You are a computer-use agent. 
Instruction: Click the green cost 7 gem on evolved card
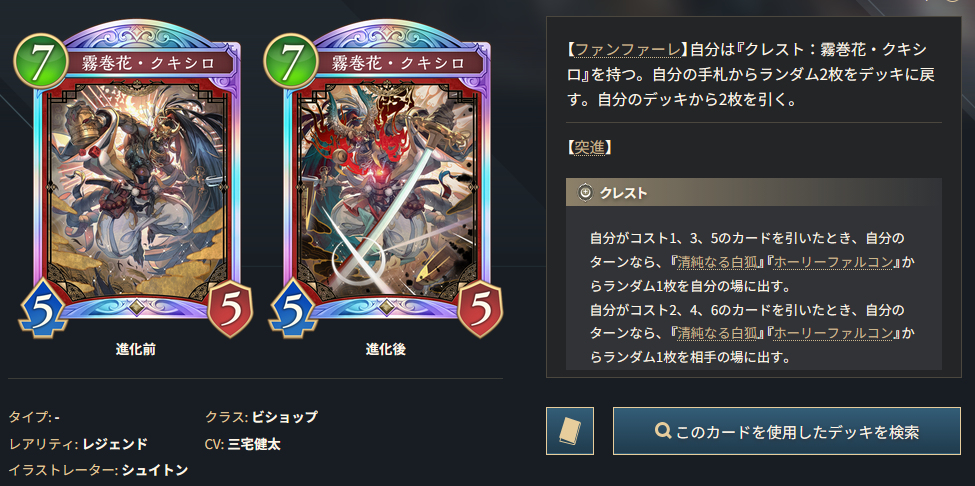click(x=291, y=61)
